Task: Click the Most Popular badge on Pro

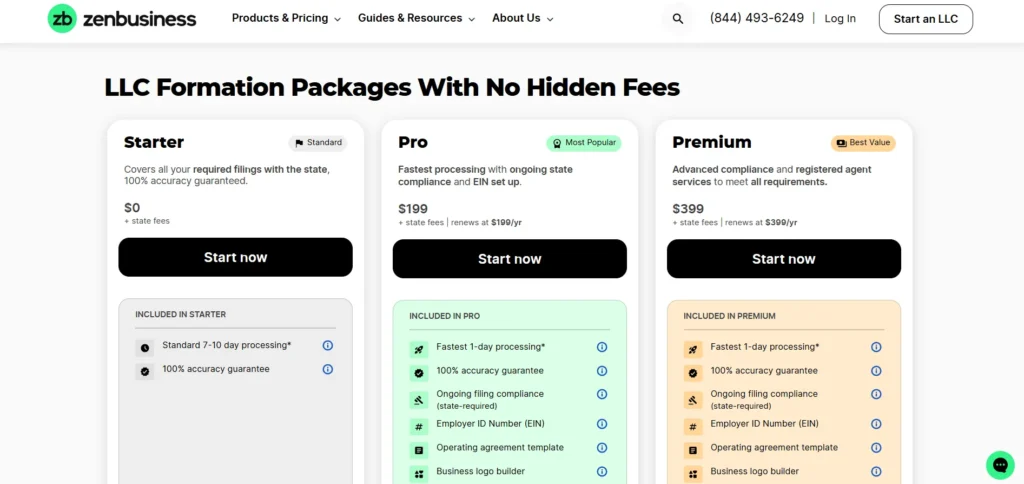Action: [583, 143]
